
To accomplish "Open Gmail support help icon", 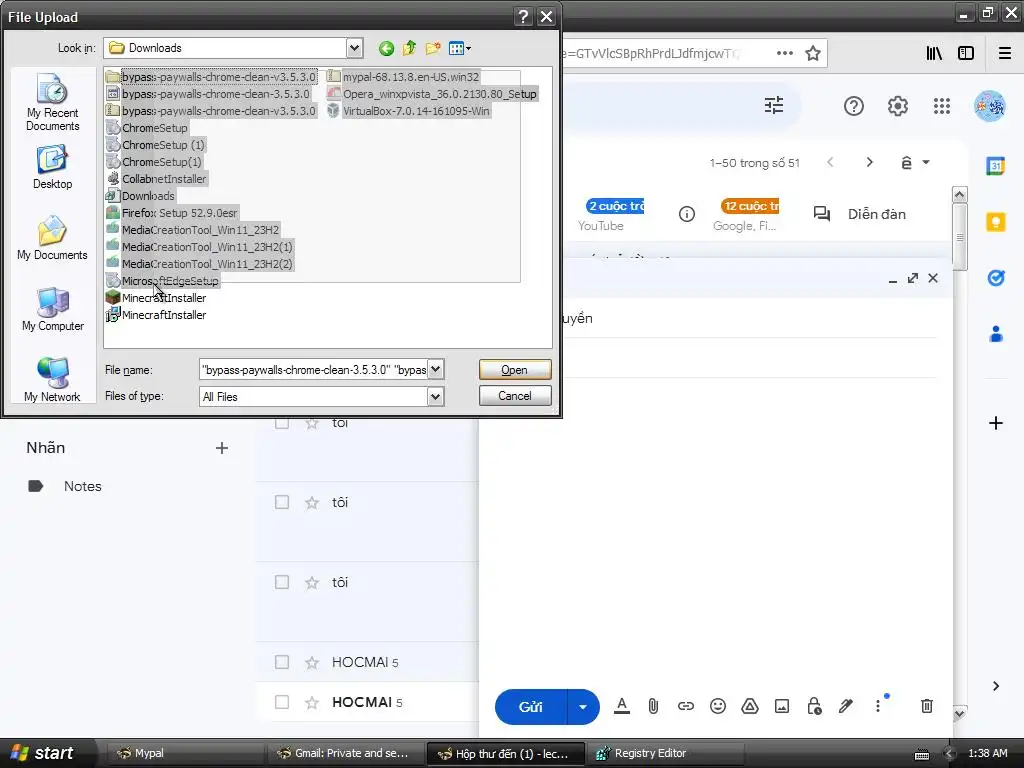I will click(x=854, y=106).
